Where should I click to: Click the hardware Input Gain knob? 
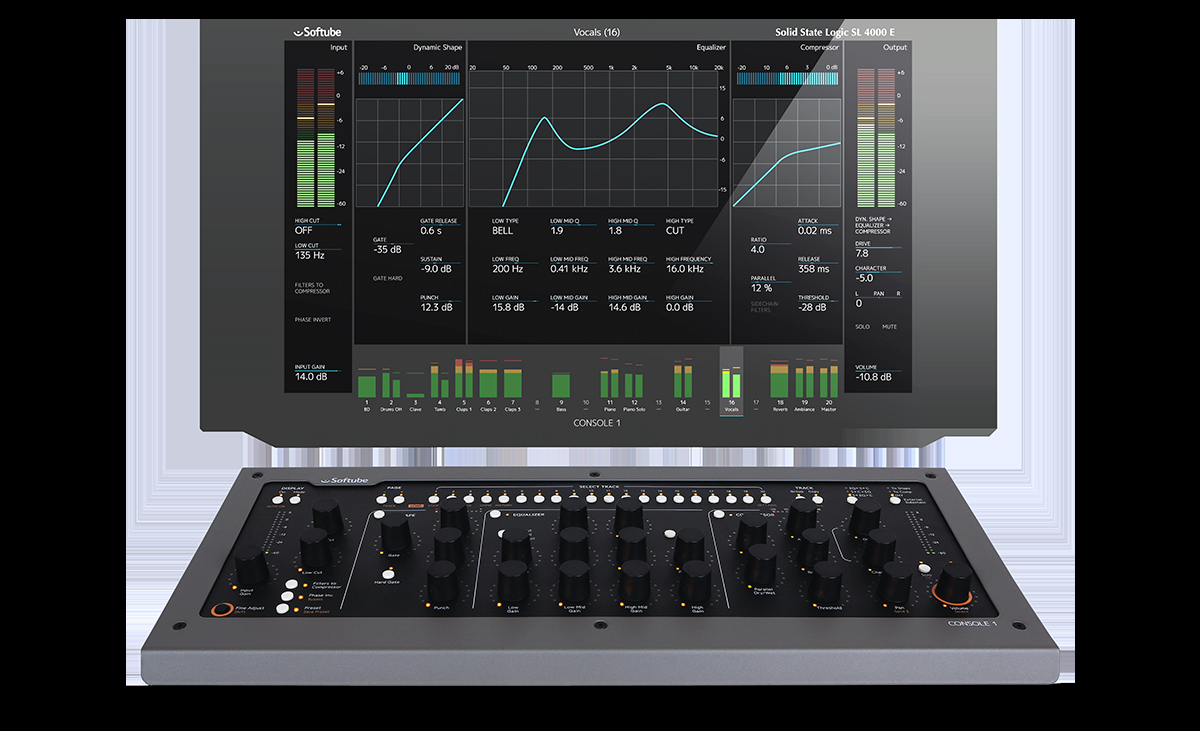(251, 567)
